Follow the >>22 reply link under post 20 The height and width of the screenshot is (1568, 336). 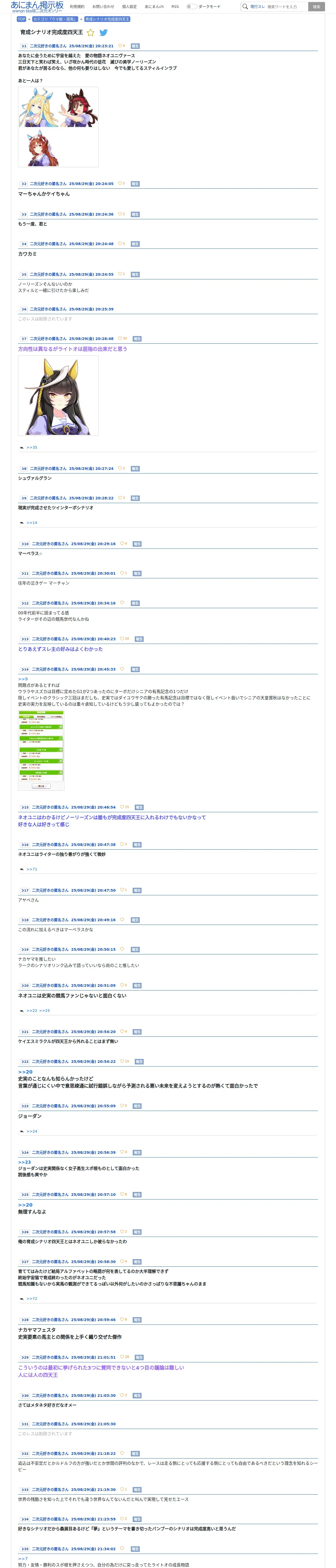click(32, 1010)
